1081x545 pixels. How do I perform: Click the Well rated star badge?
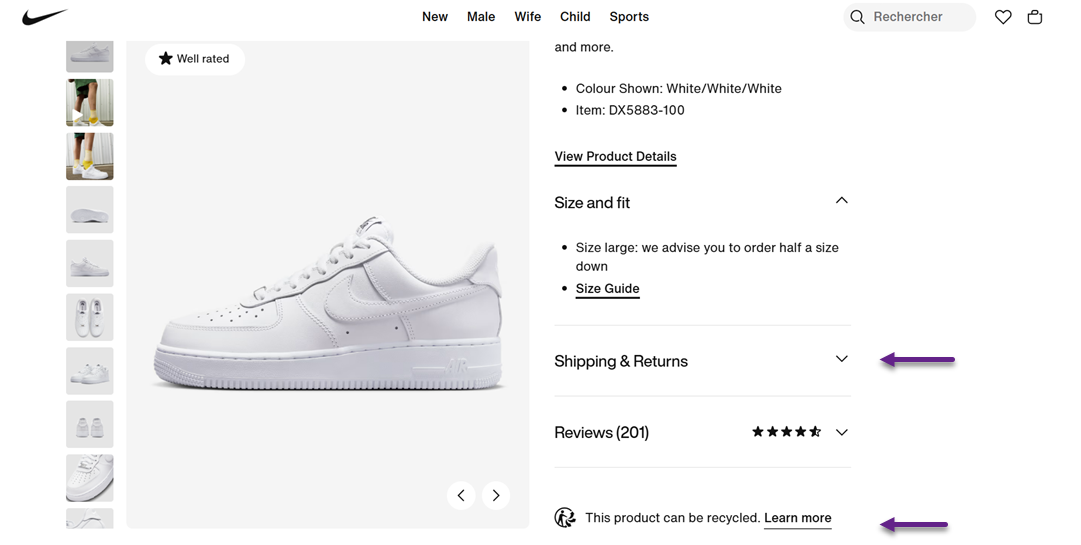pos(194,59)
